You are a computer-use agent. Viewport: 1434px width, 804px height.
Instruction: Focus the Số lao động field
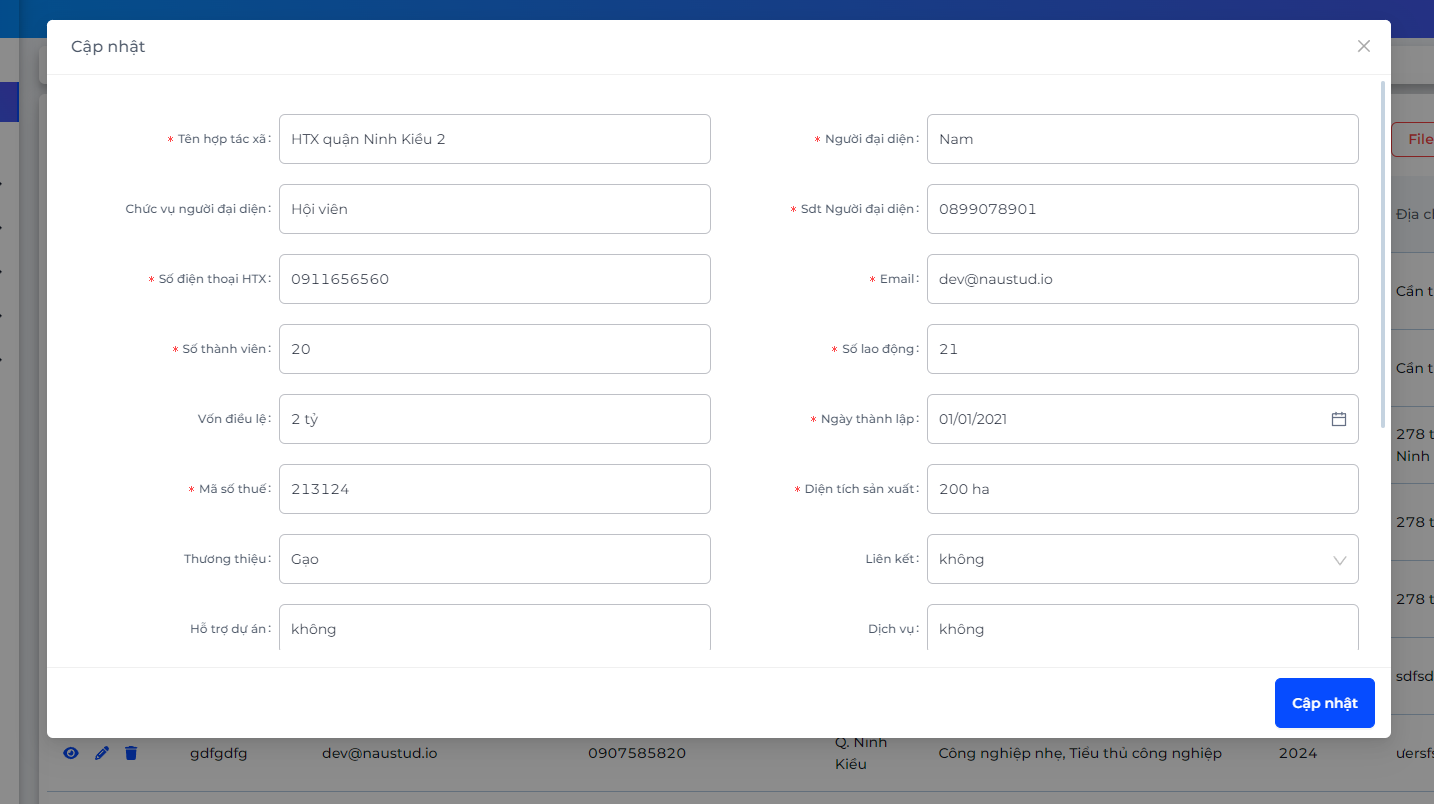click(1142, 349)
